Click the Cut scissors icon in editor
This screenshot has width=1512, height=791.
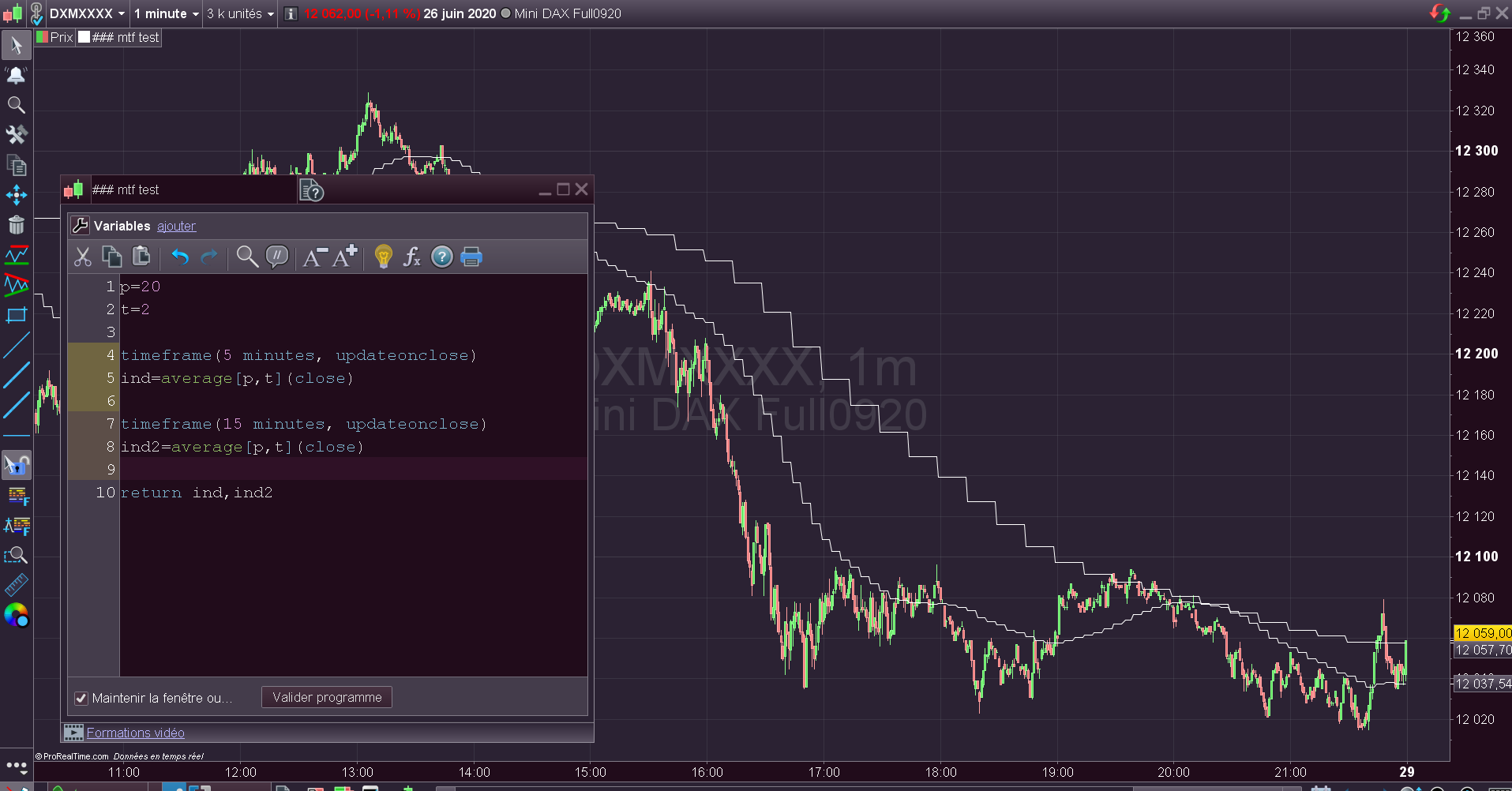point(83,257)
